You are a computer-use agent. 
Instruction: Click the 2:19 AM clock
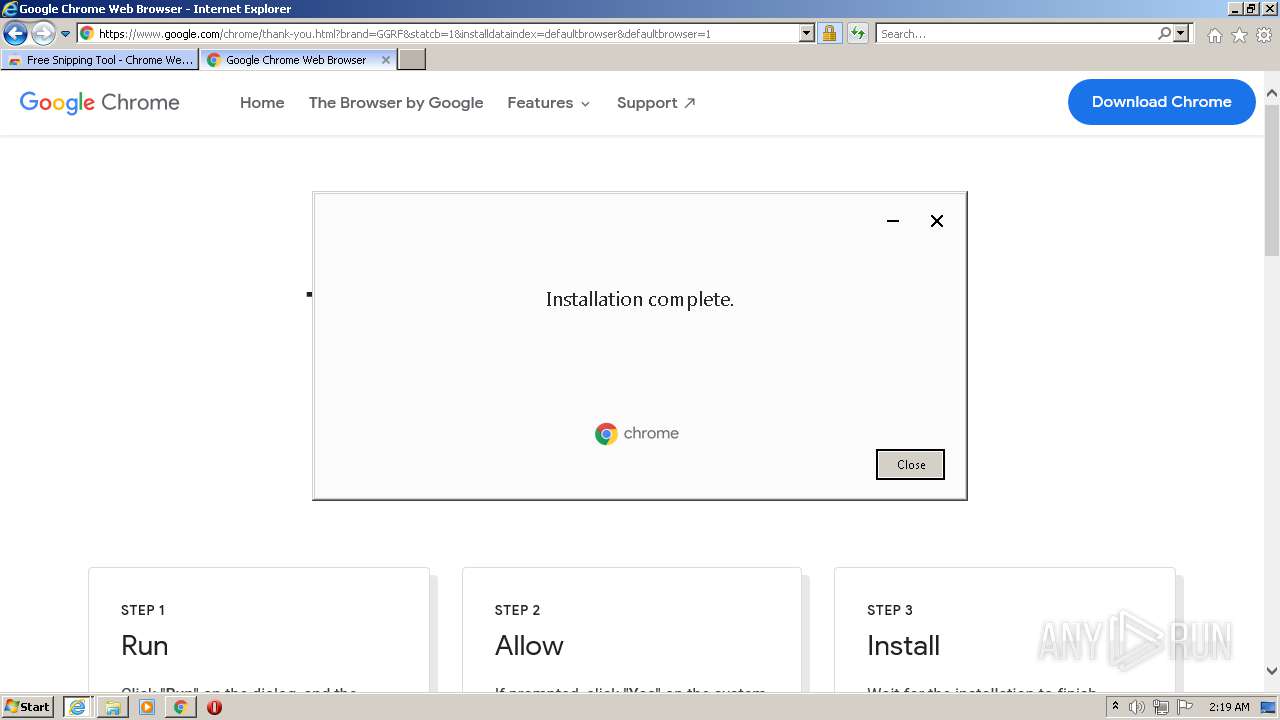(1229, 707)
